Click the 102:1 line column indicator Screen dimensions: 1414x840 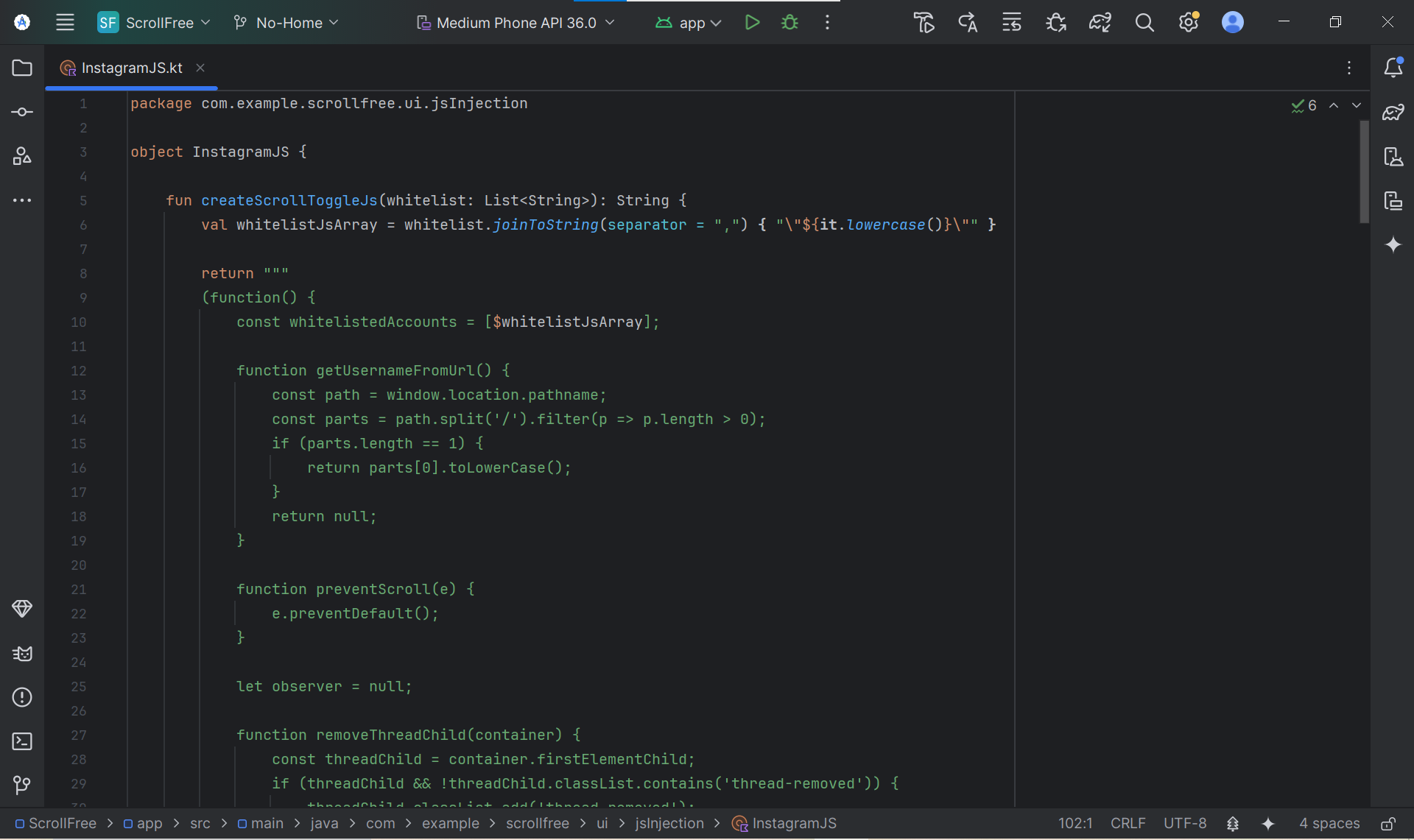(1075, 823)
